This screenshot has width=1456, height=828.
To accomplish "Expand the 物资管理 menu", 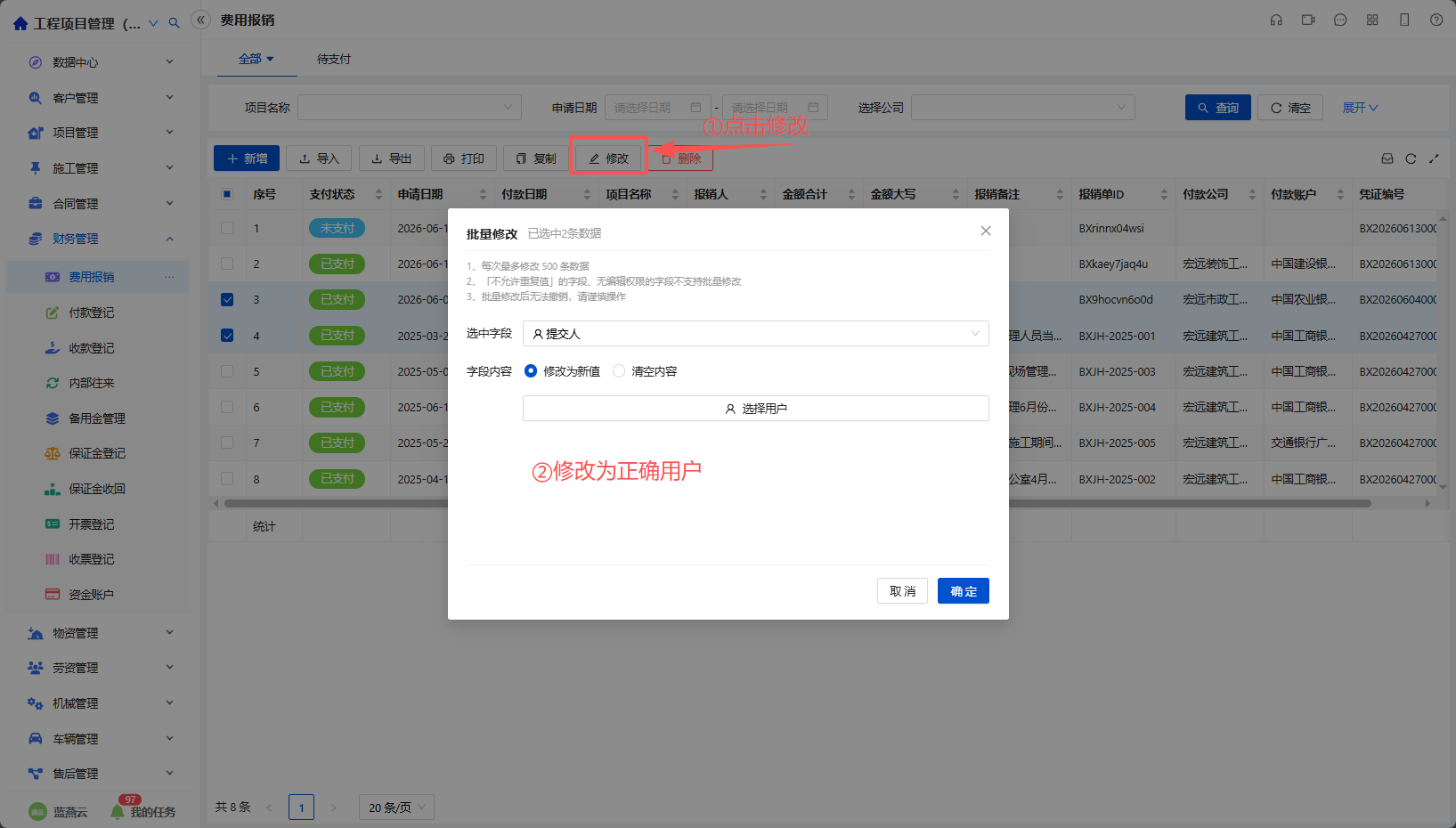I will pyautogui.click(x=101, y=633).
